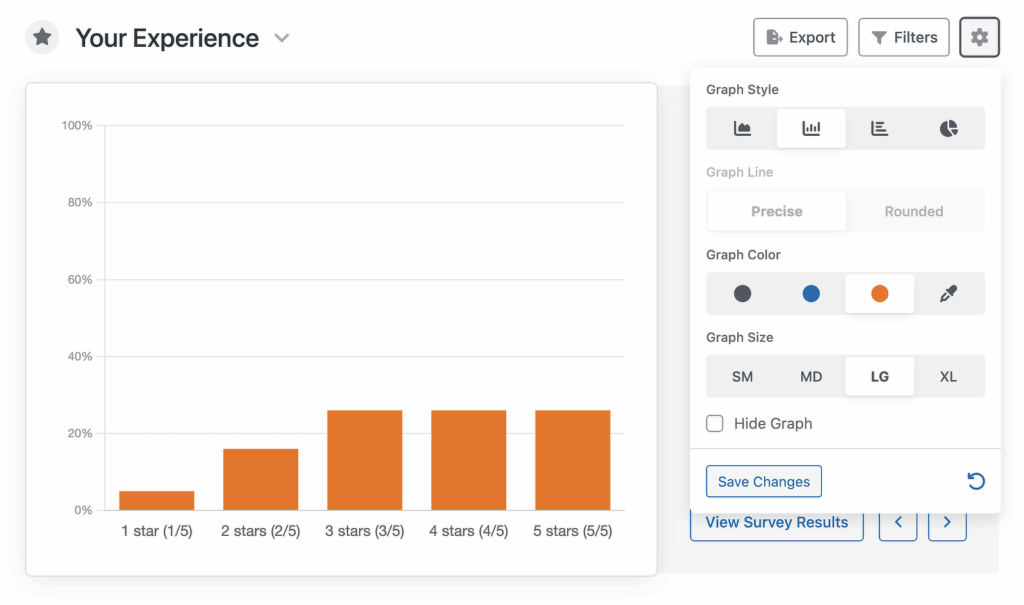
Task: Select the area chart graph style
Action: tap(741, 128)
